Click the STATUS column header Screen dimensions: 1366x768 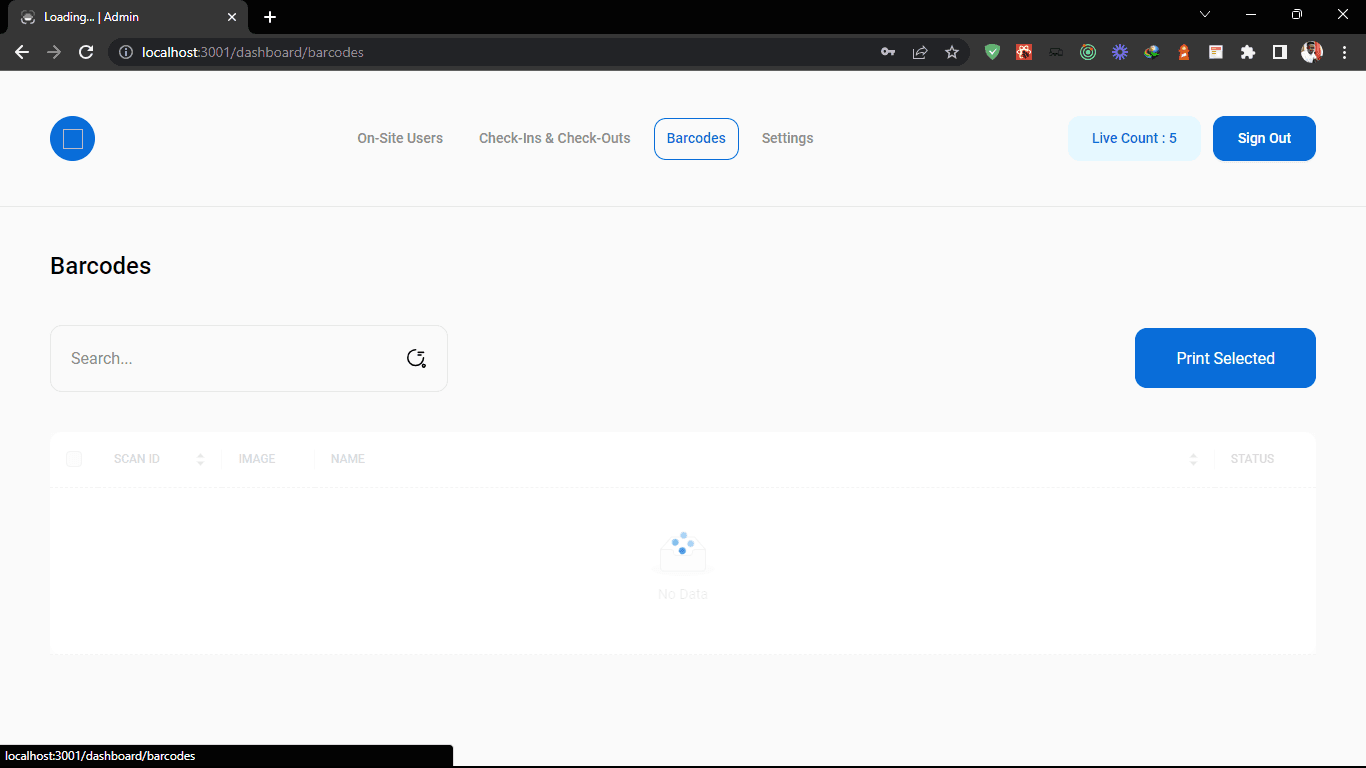pyautogui.click(x=1252, y=459)
